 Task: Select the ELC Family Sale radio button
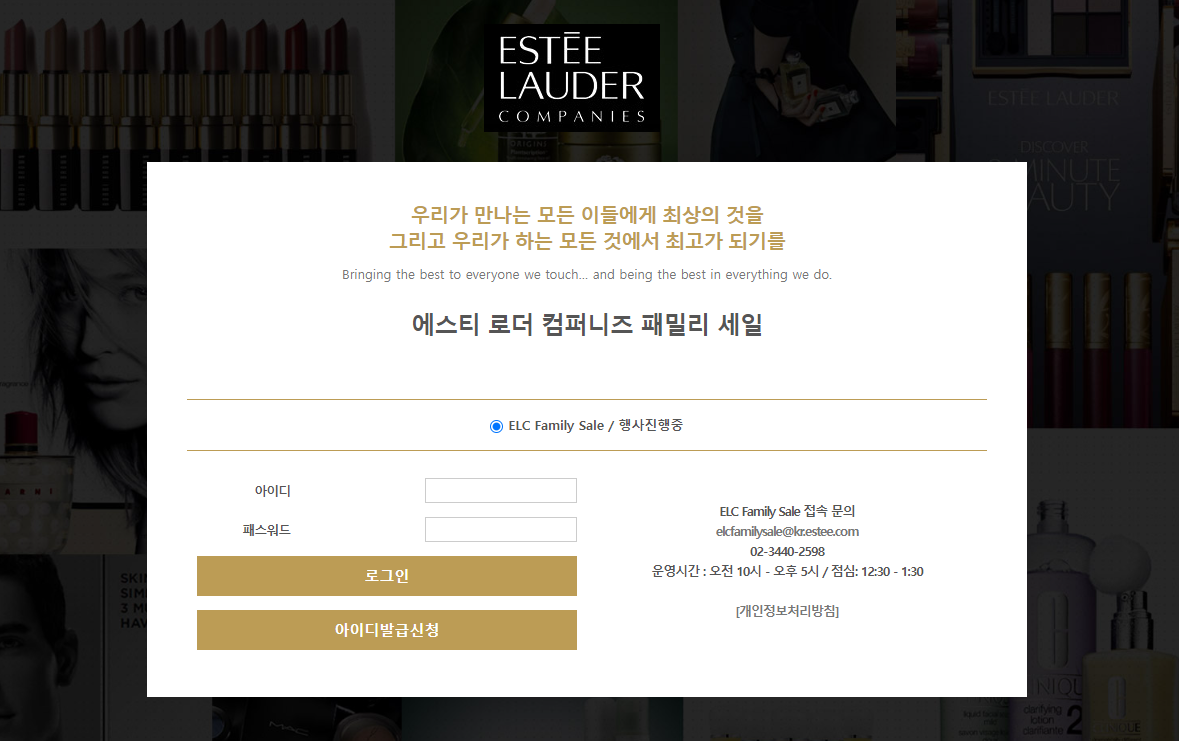pos(496,427)
